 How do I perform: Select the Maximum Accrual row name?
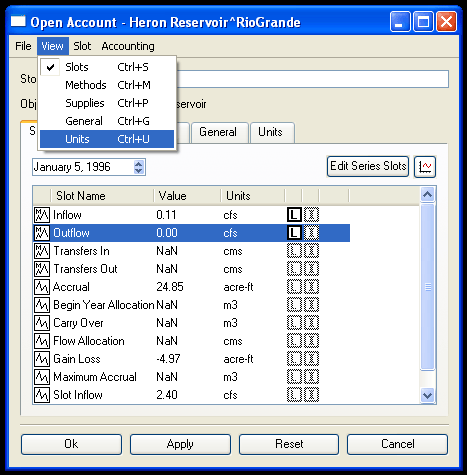95,377
